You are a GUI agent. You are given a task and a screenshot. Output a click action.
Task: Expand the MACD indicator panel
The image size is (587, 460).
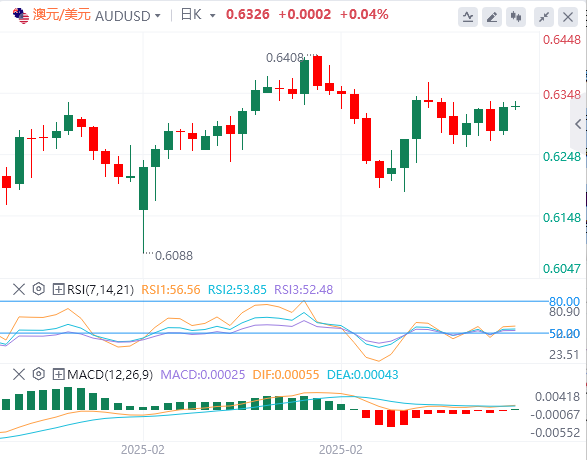pos(58,374)
